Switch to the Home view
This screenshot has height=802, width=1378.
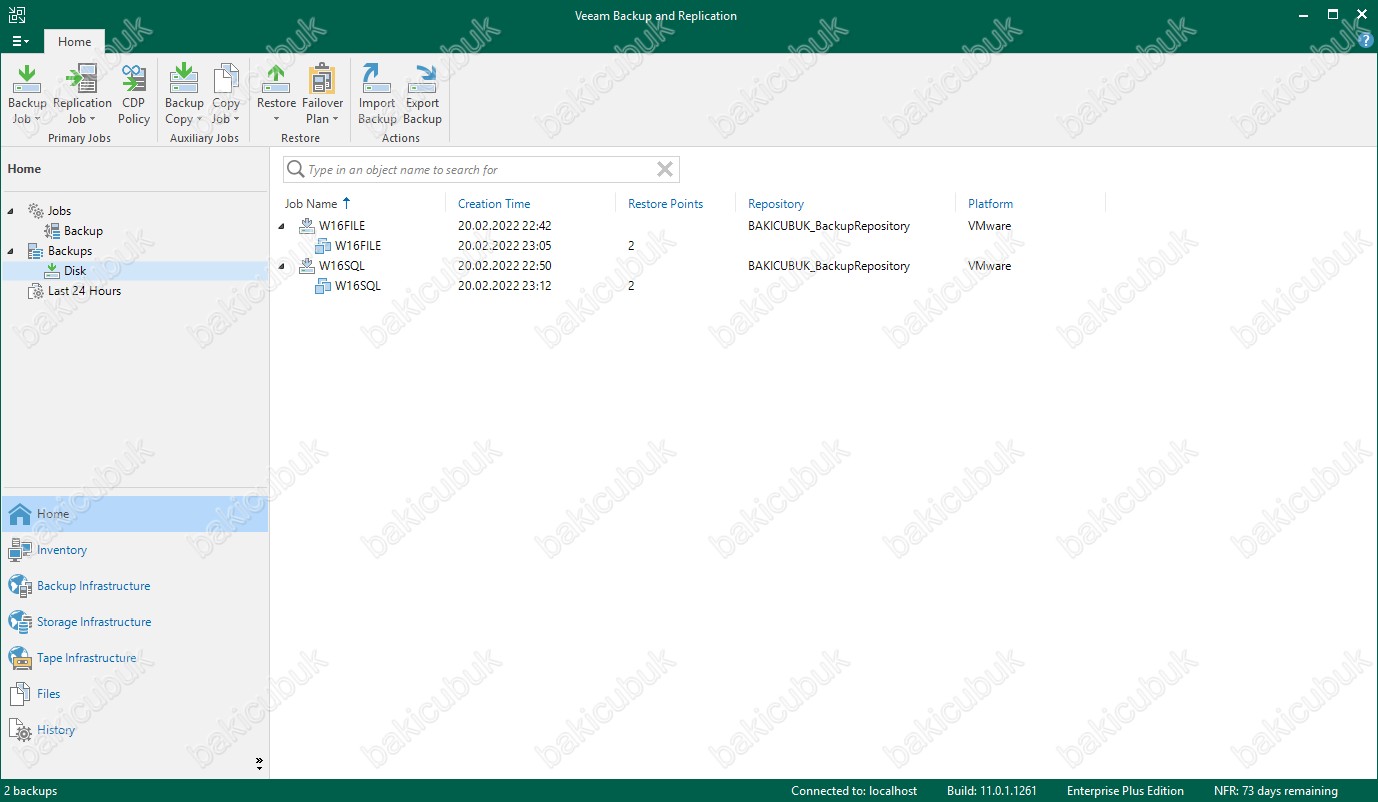(x=134, y=514)
